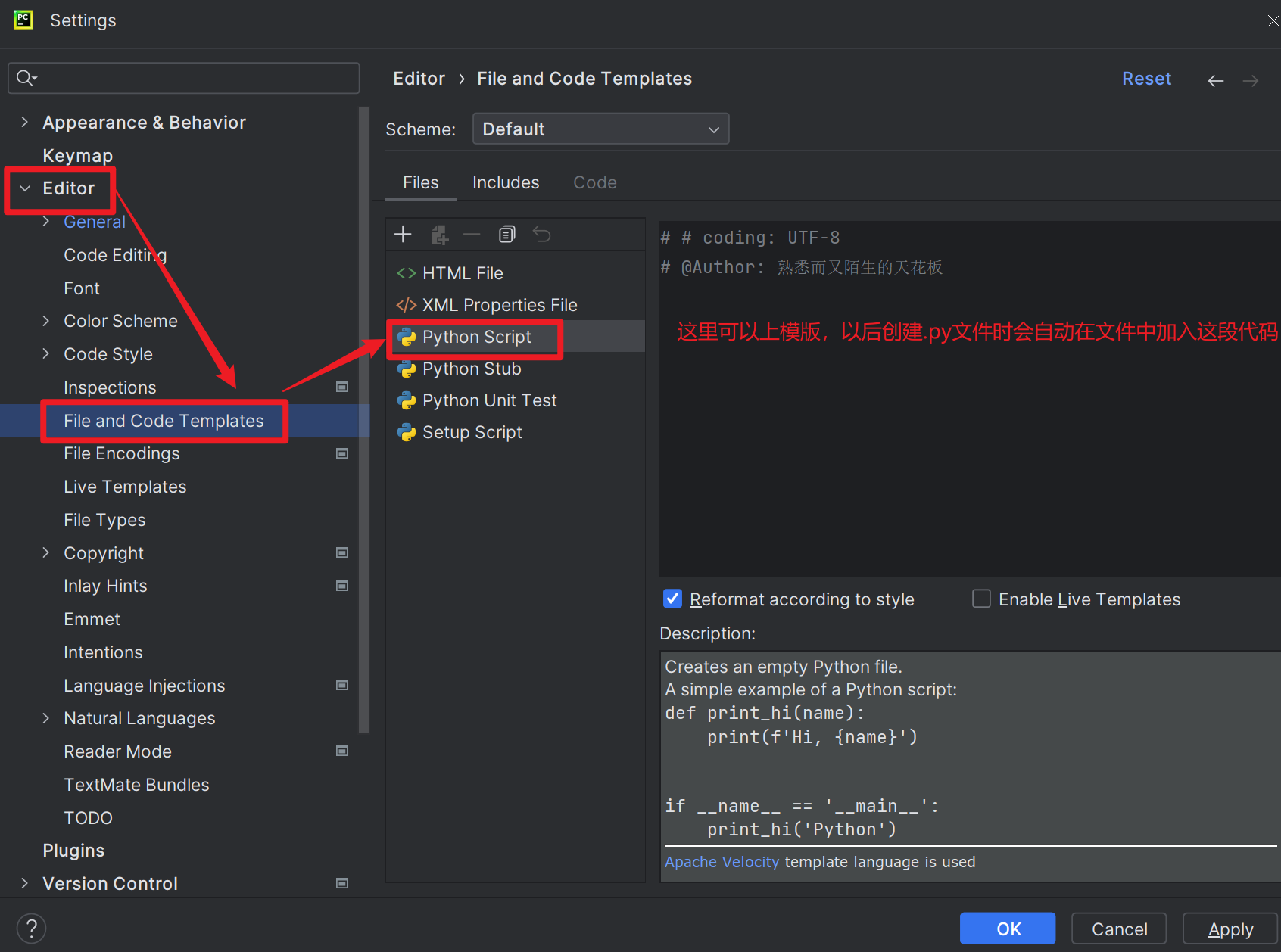Select the Python Script template
The width and height of the screenshot is (1281, 952).
tap(515, 337)
